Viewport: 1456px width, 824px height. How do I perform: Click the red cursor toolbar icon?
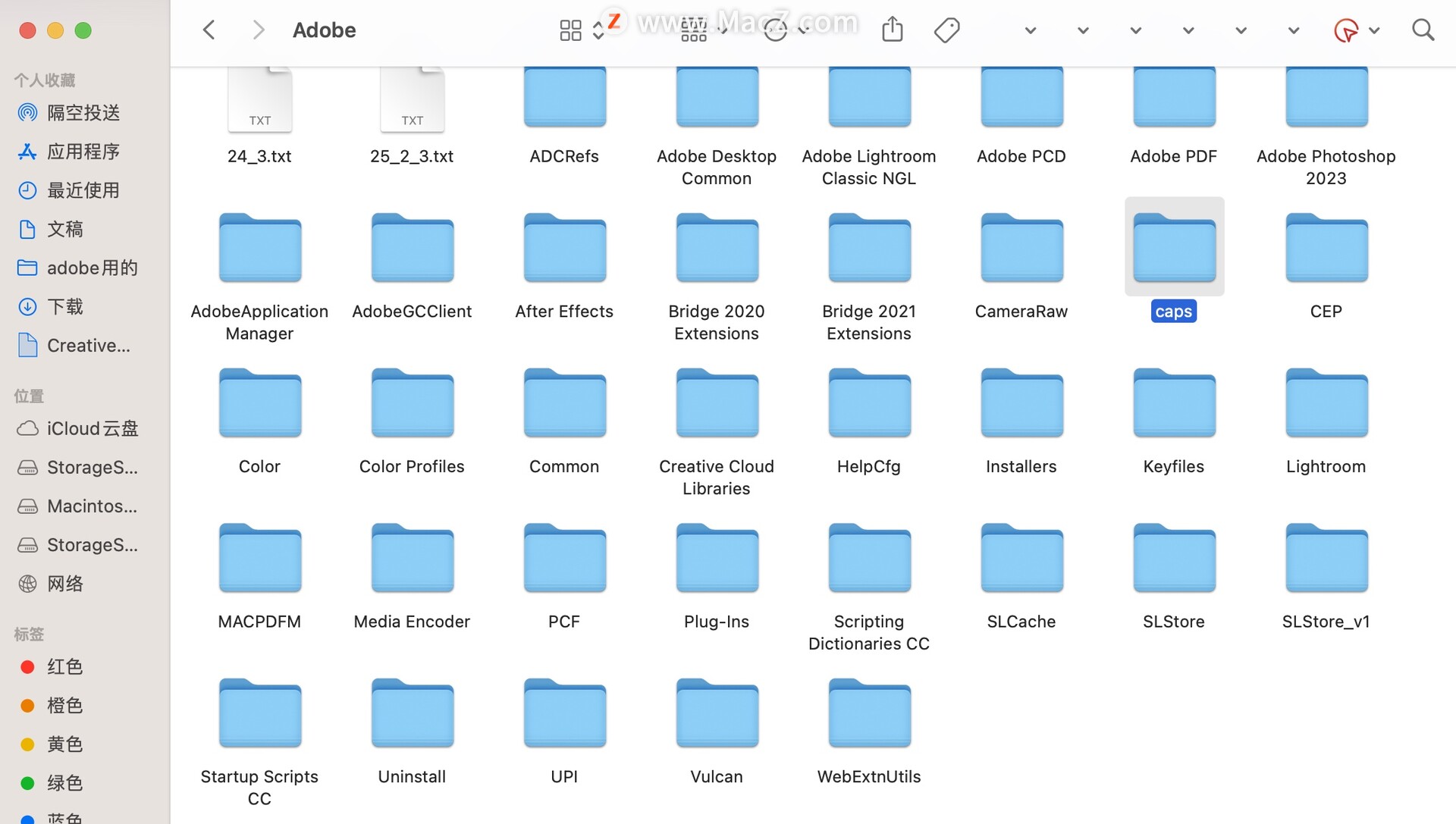pos(1345,30)
